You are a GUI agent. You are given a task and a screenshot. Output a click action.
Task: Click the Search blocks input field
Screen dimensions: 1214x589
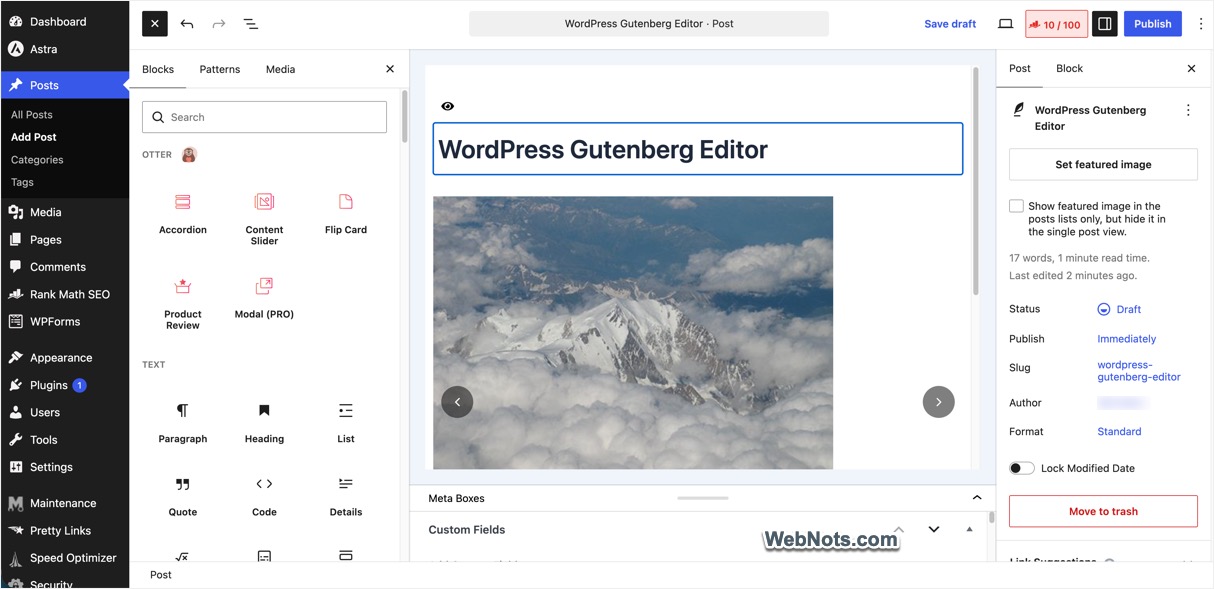point(264,117)
